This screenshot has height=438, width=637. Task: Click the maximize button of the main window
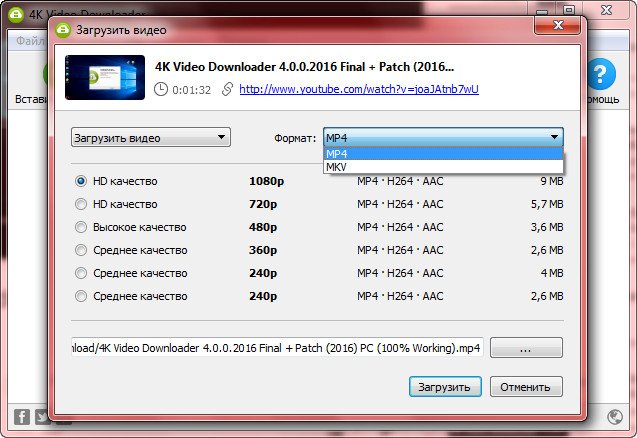point(570,10)
